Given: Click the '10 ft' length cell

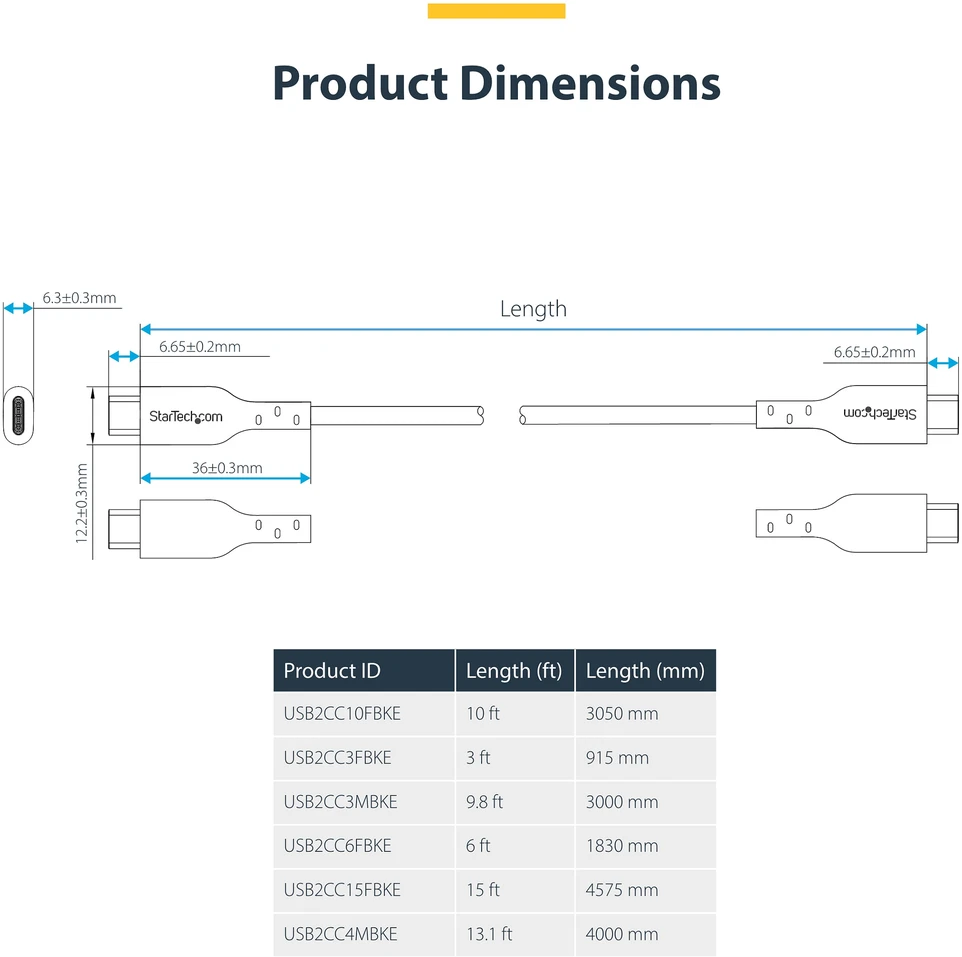Looking at the screenshot, I should click(515, 713).
